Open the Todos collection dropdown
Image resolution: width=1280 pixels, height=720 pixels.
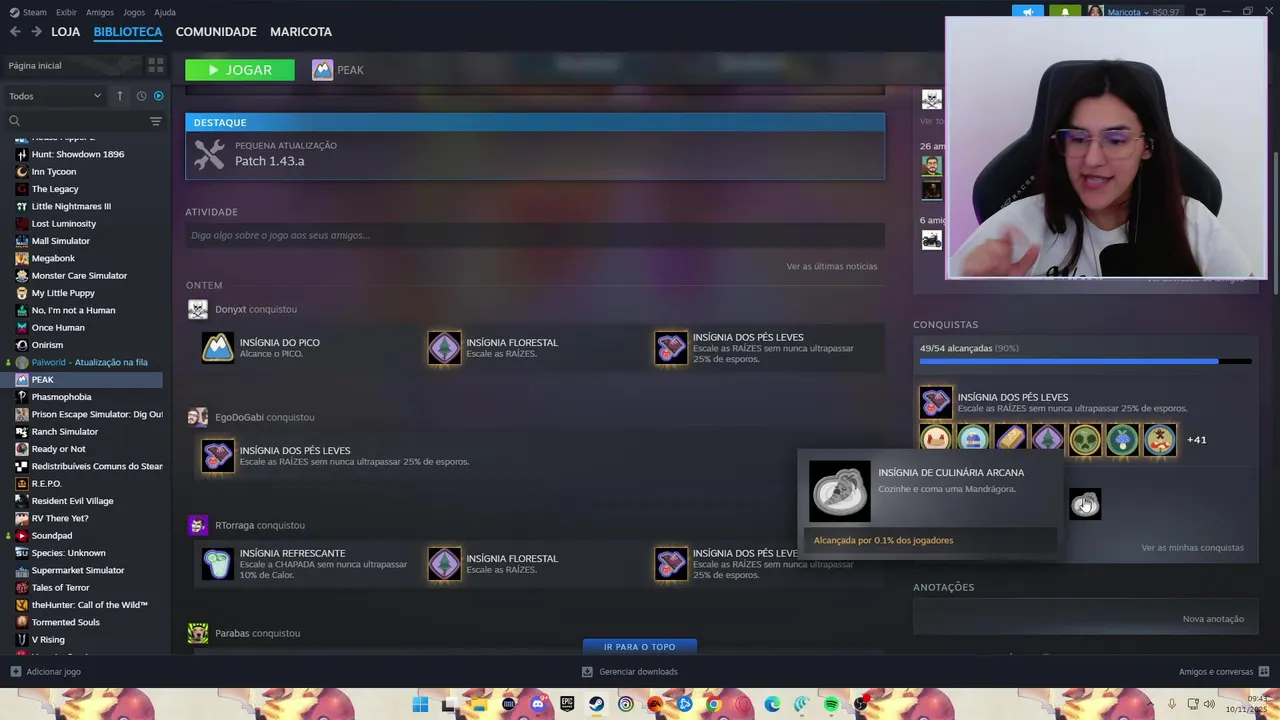coord(55,96)
